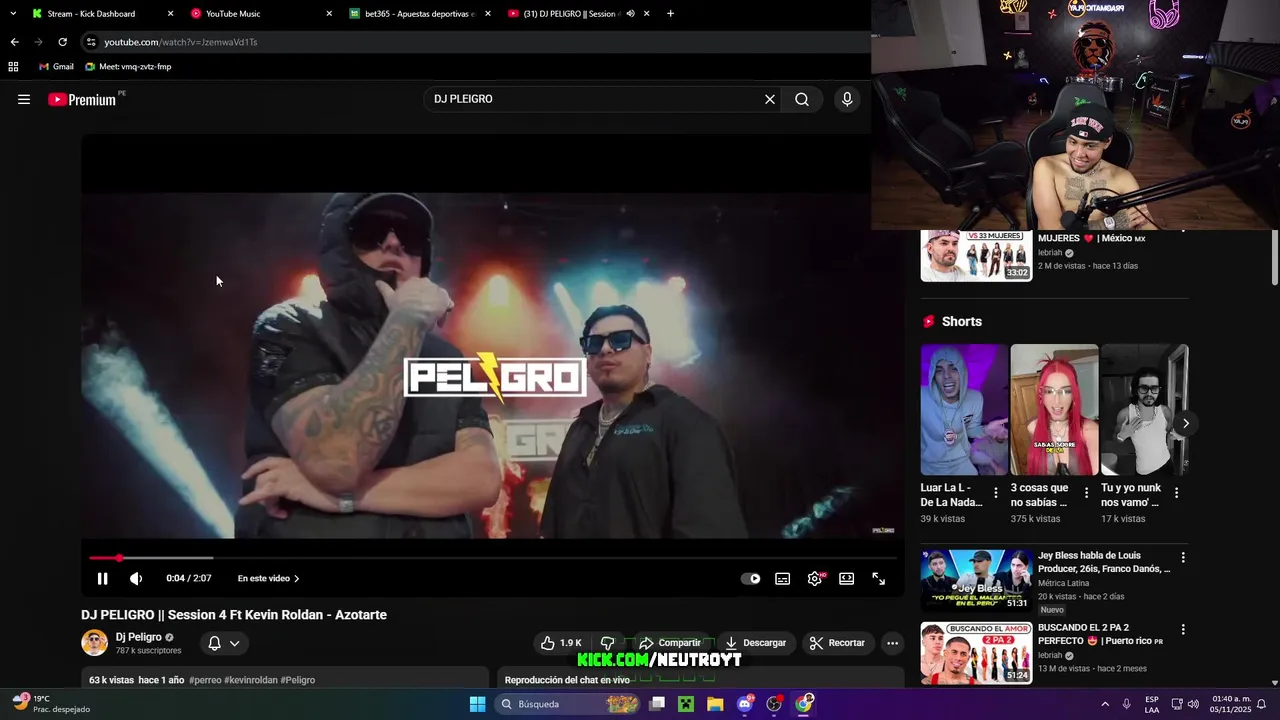Switch to Stream - Kick Dashboard tab
The image size is (1280, 720).
[x=98, y=14]
